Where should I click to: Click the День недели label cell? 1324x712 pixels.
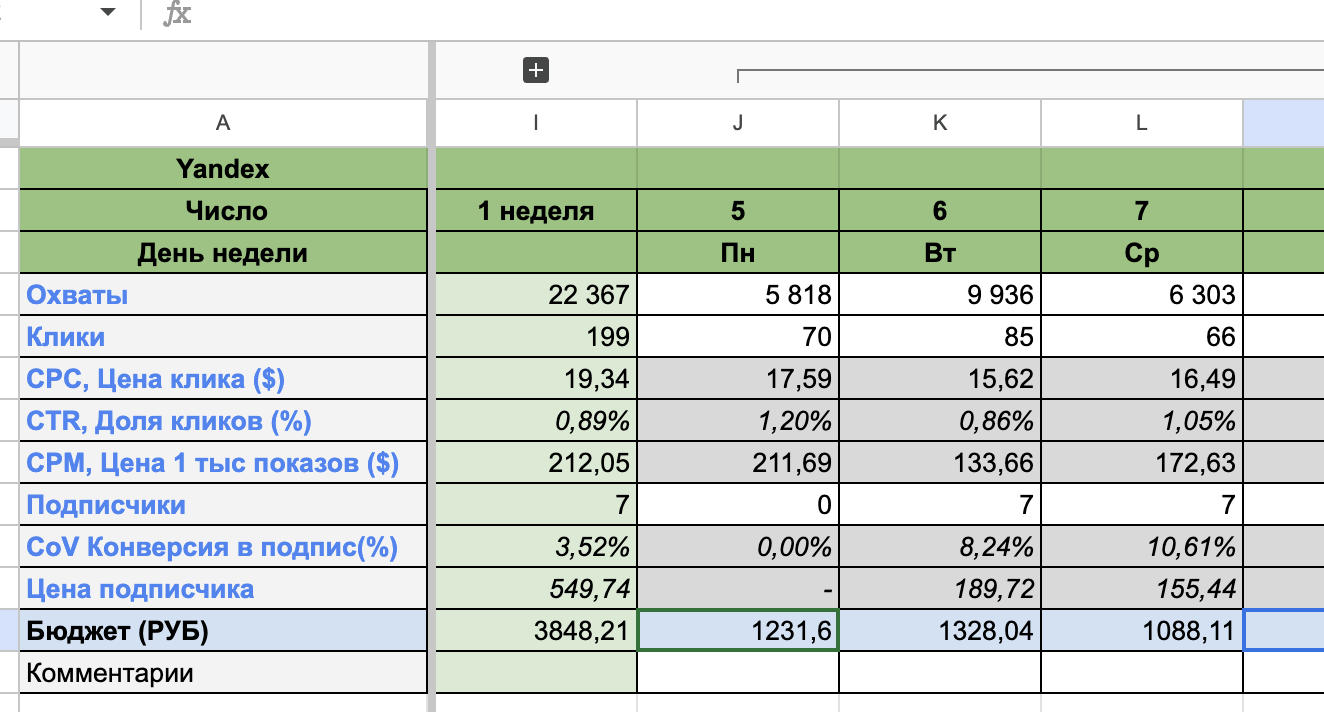pyautogui.click(x=223, y=253)
